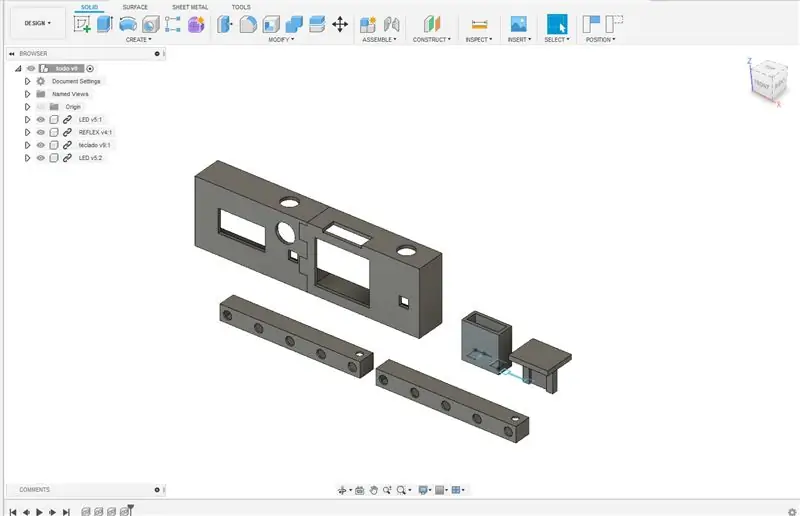Click the ViewCube orientation widget
Screen dimensions: 800x516
pos(768,82)
